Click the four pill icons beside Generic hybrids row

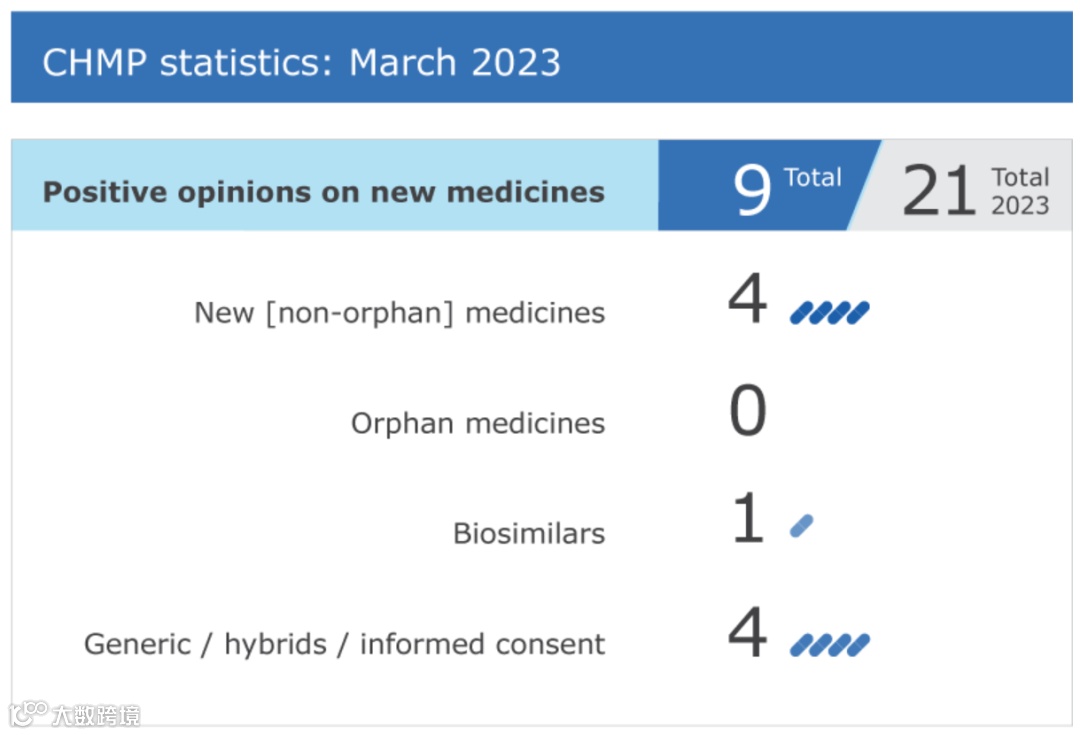(829, 645)
